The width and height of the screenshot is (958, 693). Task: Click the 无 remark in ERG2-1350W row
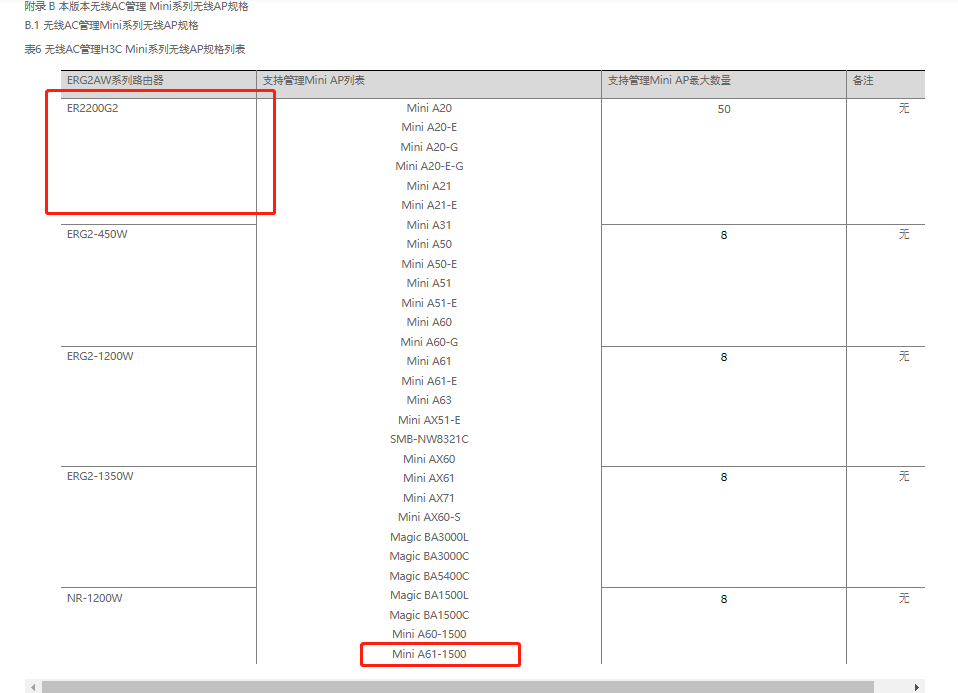(904, 476)
